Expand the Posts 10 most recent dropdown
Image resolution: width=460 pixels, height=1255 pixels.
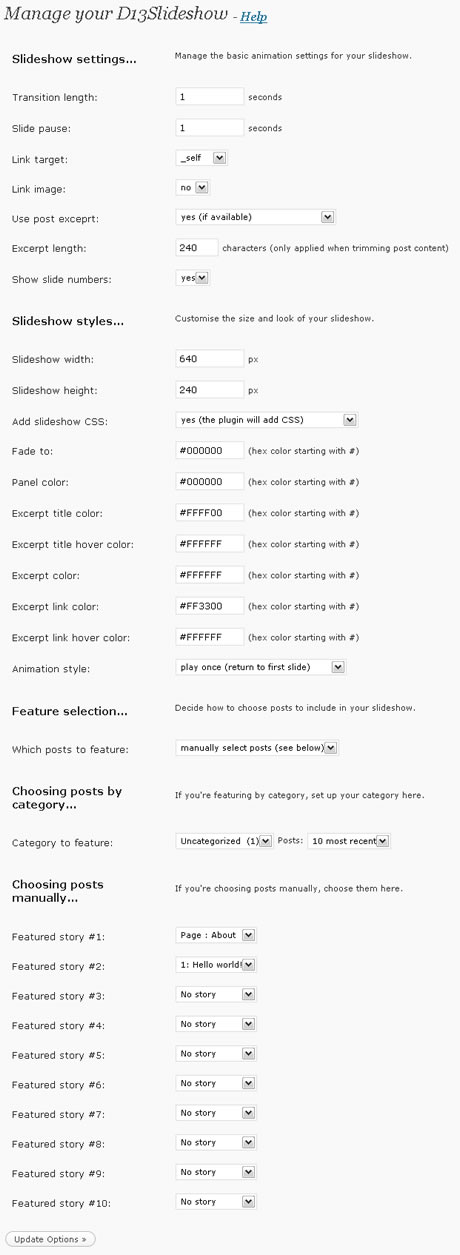click(348, 841)
